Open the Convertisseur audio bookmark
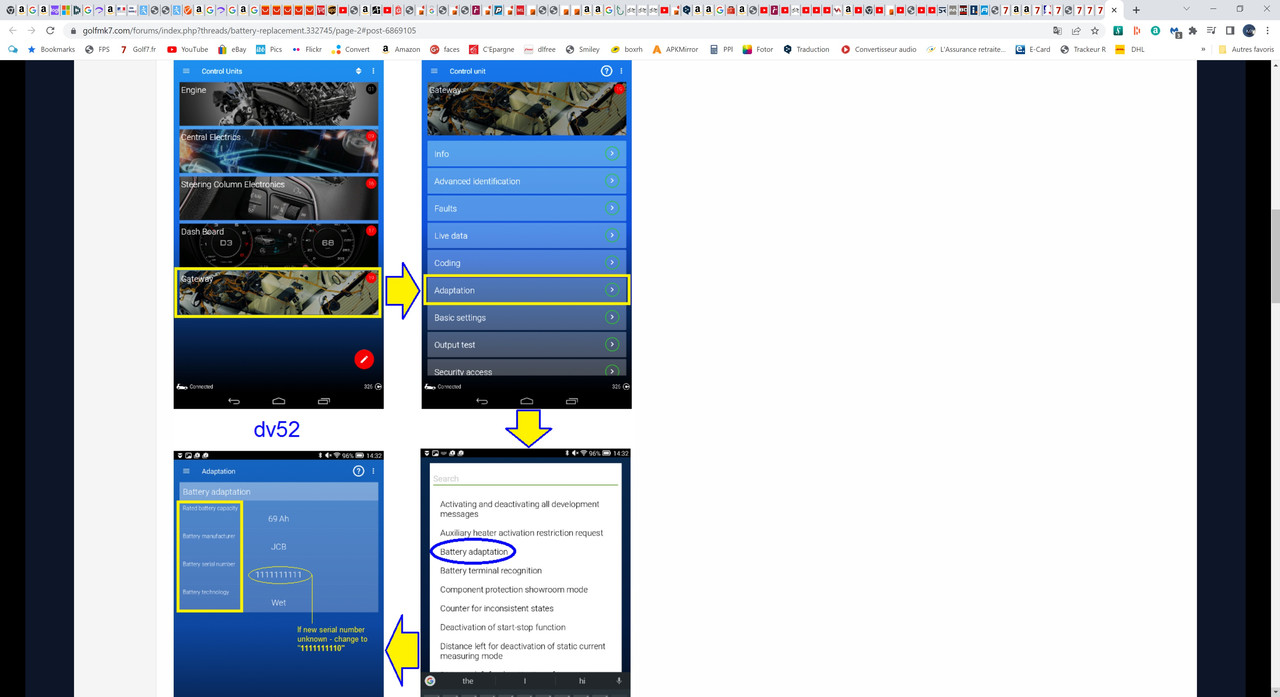 (x=879, y=49)
